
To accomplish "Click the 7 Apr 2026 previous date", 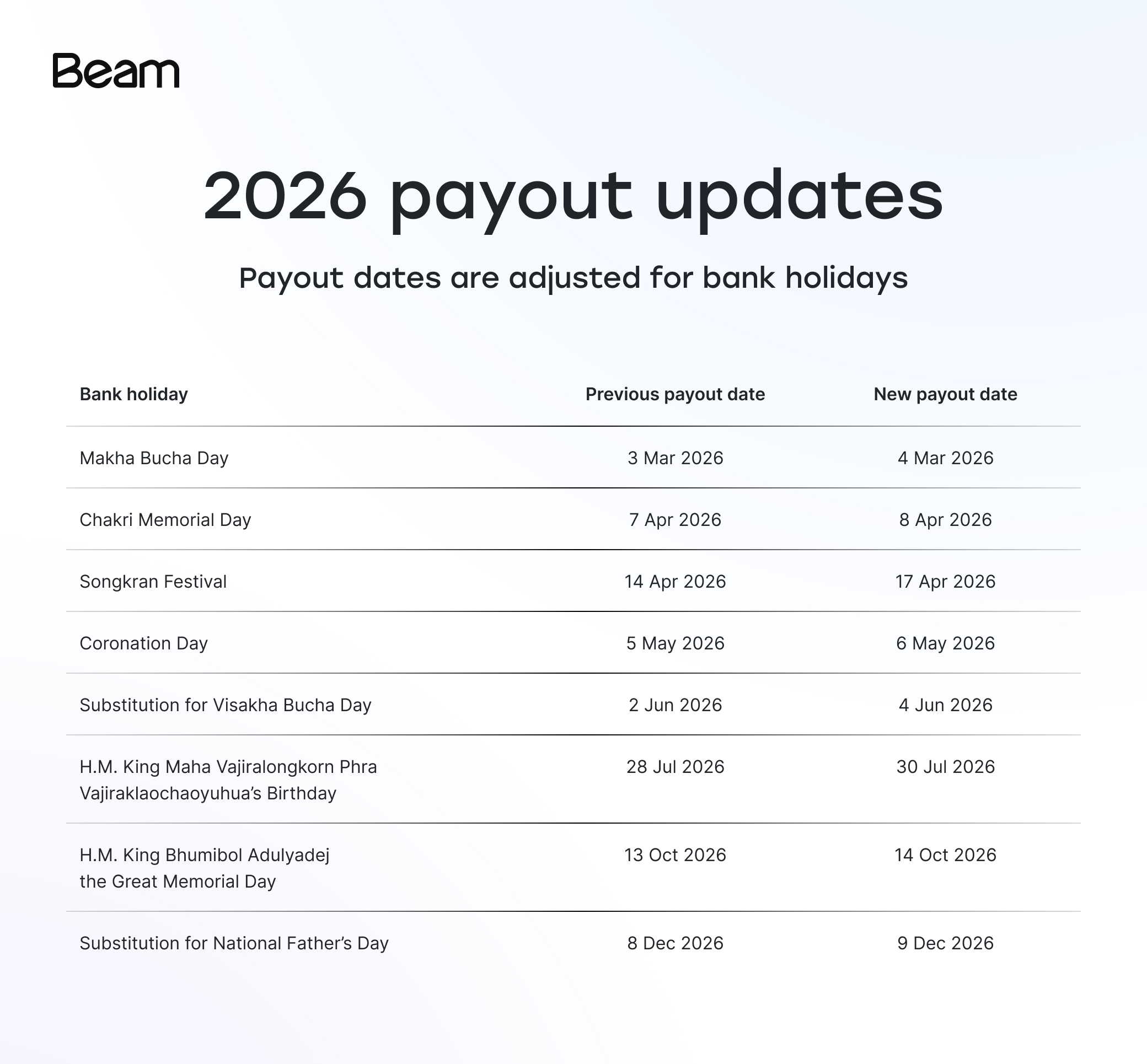I will click(675, 520).
